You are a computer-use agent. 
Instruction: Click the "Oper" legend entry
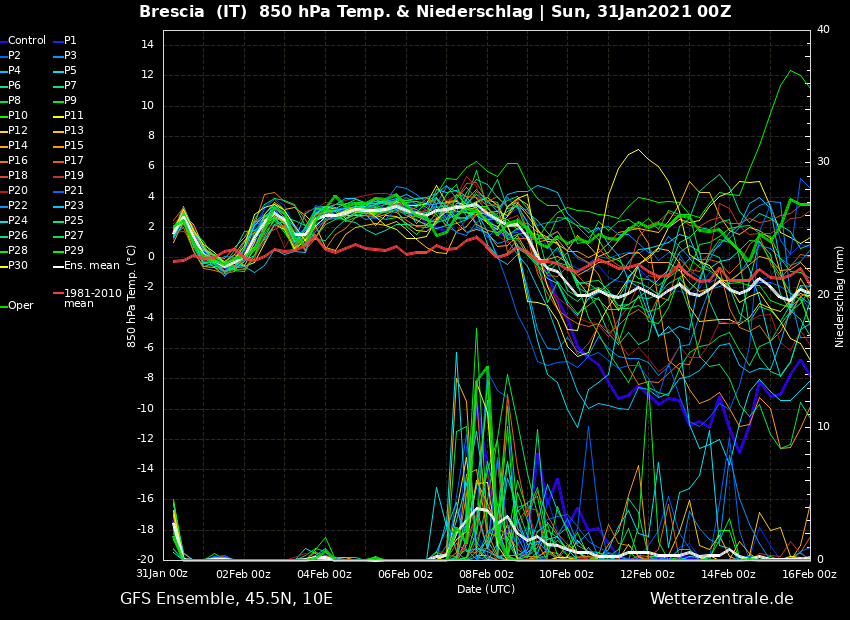coord(17,306)
